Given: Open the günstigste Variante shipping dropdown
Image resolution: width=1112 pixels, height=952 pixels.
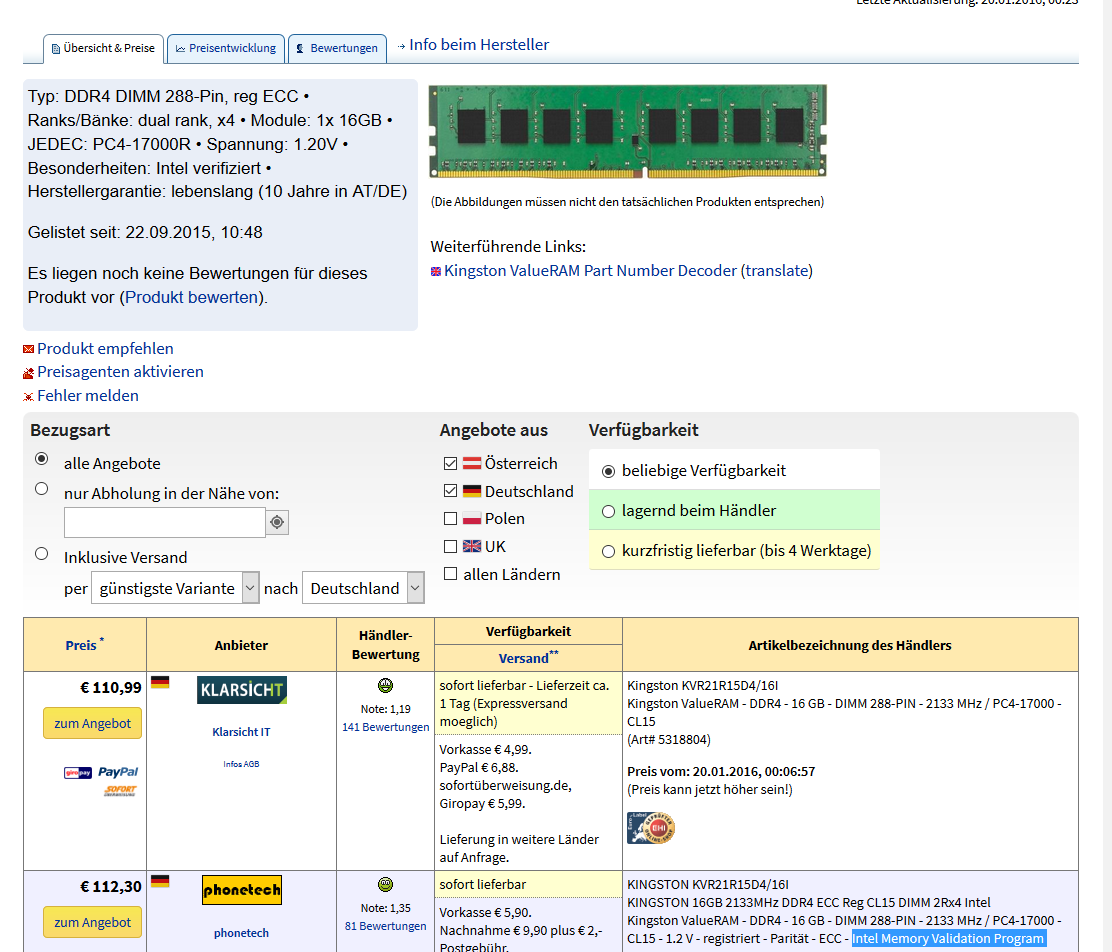Looking at the screenshot, I should click(x=175, y=588).
